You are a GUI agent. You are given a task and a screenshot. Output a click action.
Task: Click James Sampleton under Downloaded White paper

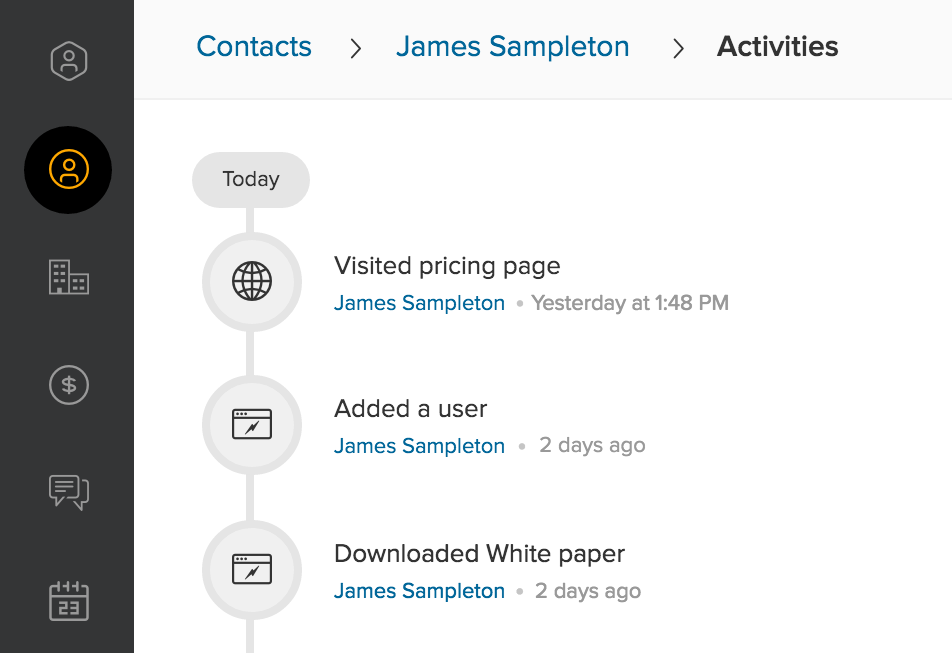(419, 591)
